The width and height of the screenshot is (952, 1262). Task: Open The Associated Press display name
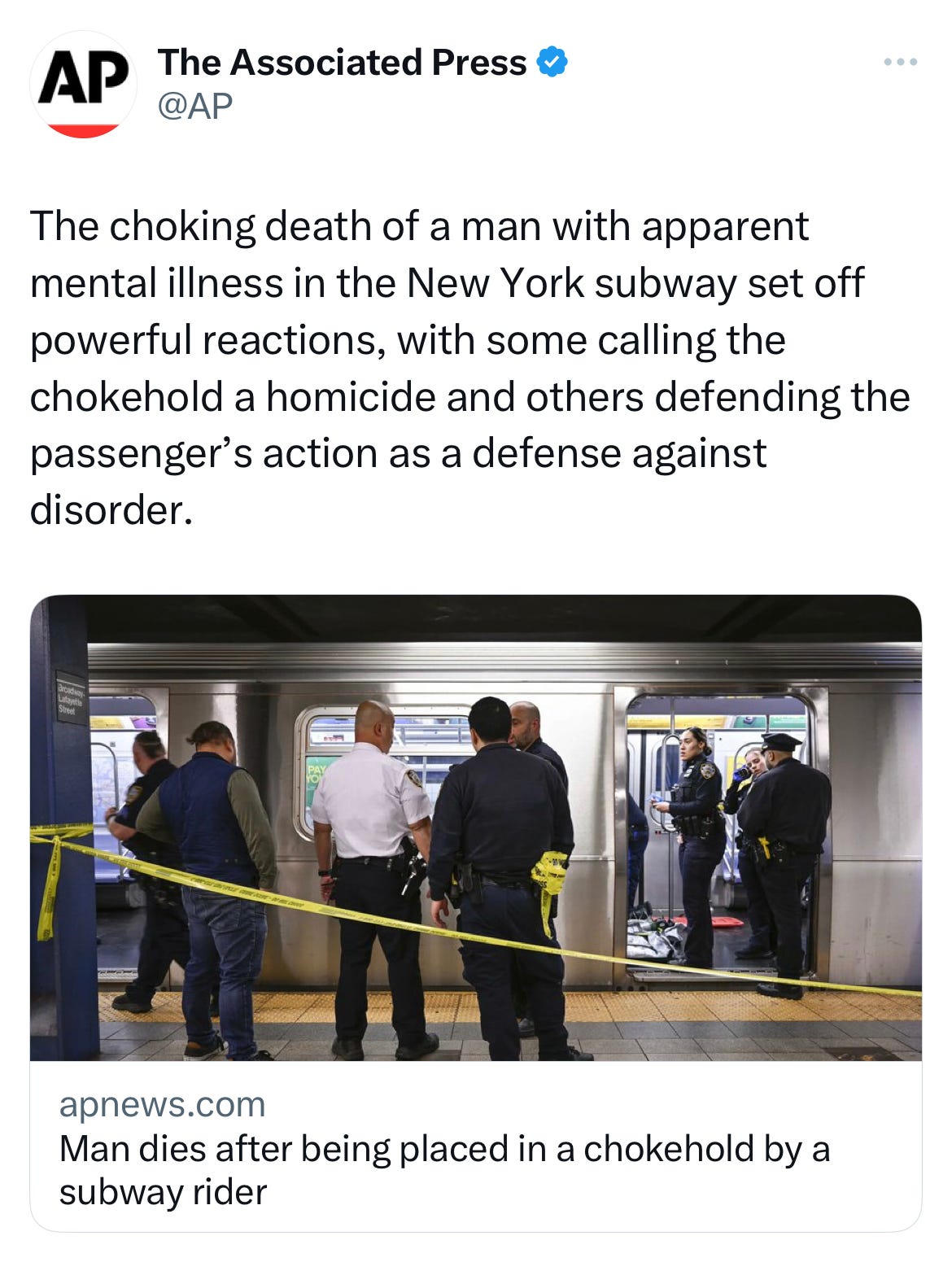342,63
